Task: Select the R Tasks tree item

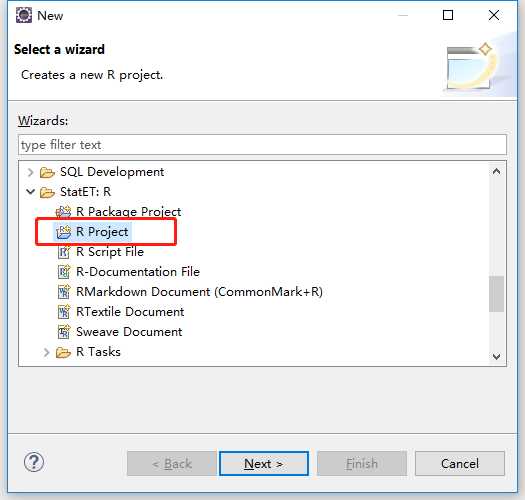Action: coord(98,352)
